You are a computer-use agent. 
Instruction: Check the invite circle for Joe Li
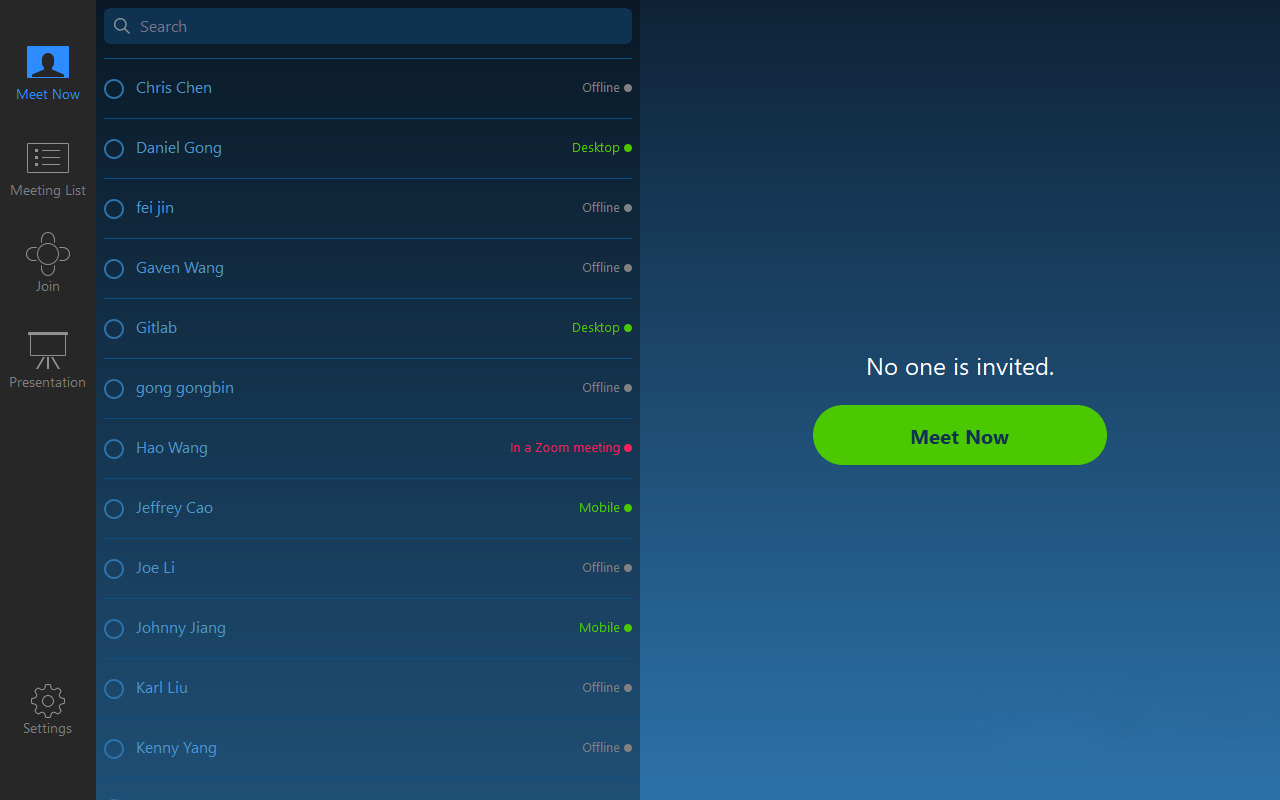(x=114, y=569)
